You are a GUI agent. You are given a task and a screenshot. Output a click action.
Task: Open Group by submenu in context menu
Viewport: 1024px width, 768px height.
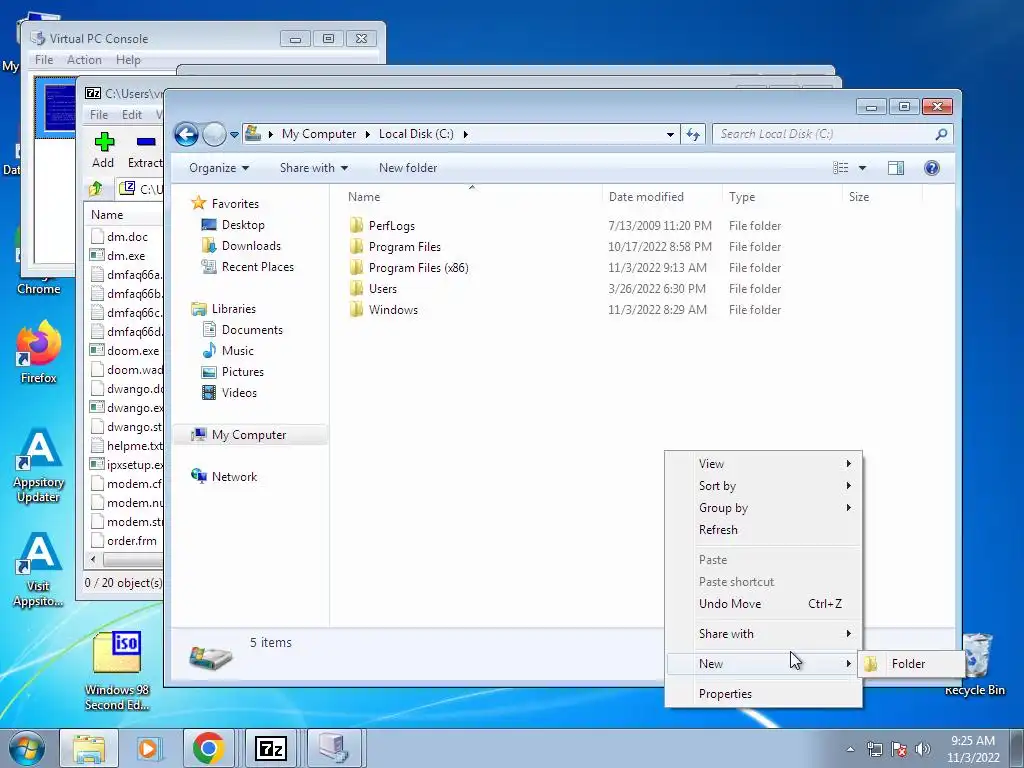tap(763, 508)
